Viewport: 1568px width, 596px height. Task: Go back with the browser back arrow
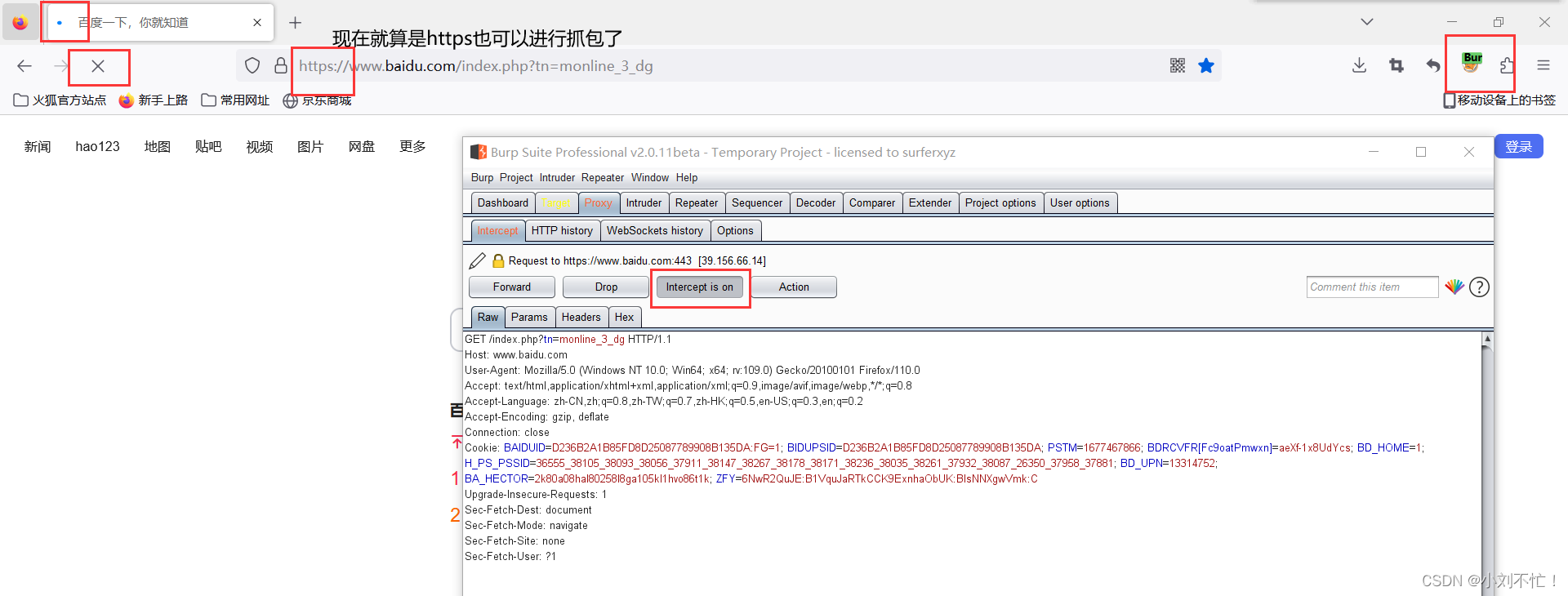(x=24, y=66)
